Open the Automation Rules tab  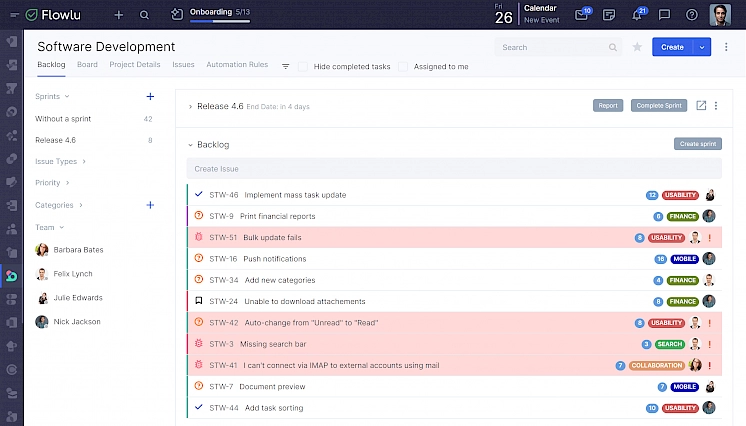point(237,65)
